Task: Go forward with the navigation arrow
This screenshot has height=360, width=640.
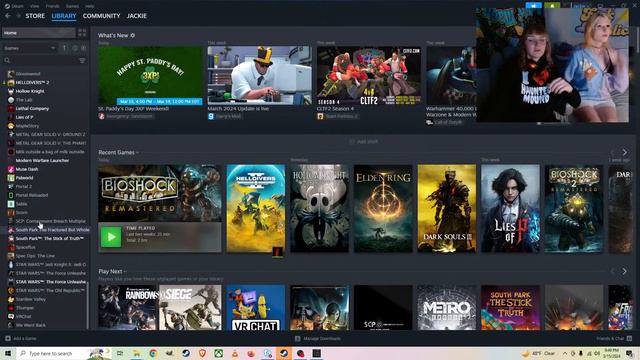Action: coord(18,16)
